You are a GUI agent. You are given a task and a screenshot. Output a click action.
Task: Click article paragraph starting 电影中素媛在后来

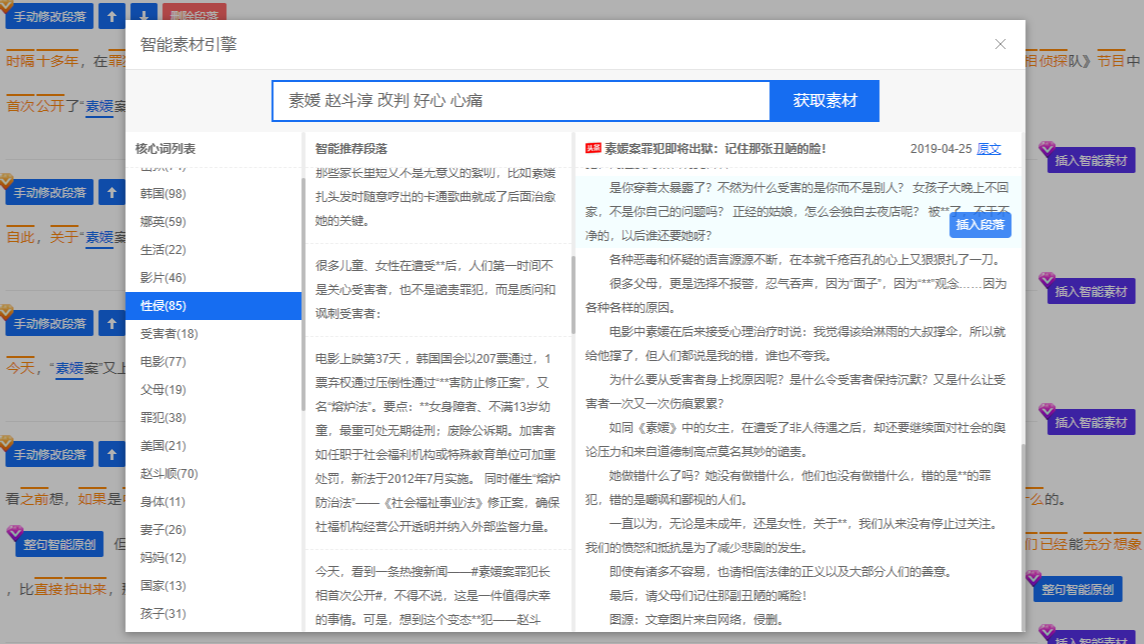(x=796, y=344)
